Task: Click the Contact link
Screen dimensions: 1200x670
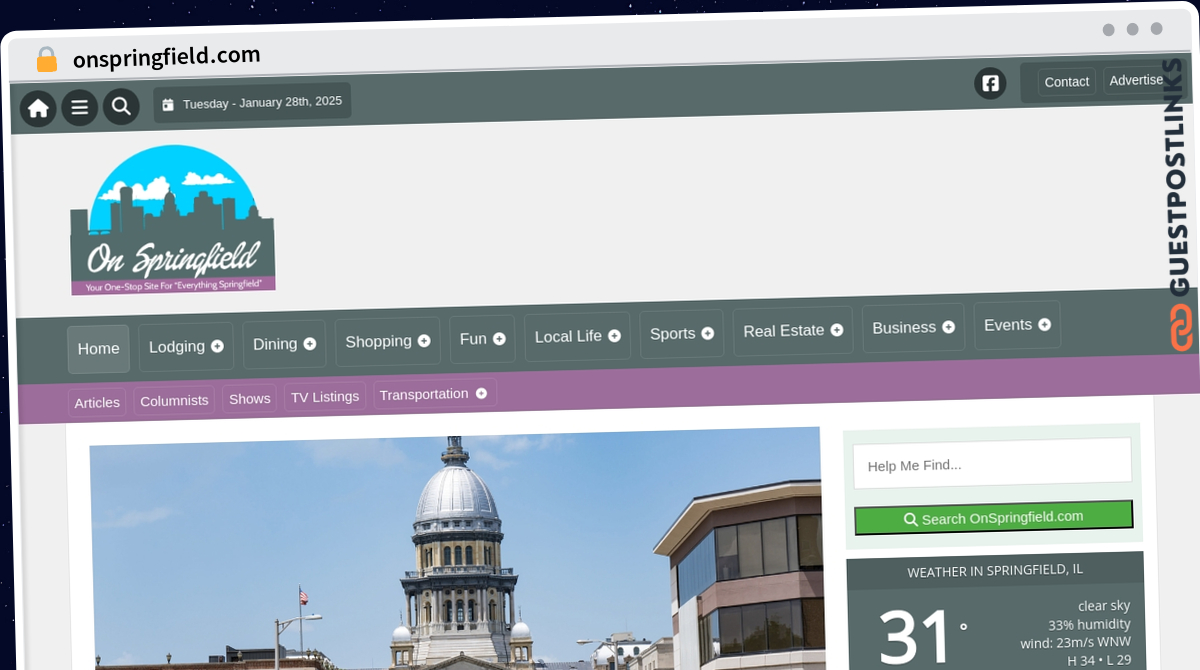Action: tap(1066, 82)
